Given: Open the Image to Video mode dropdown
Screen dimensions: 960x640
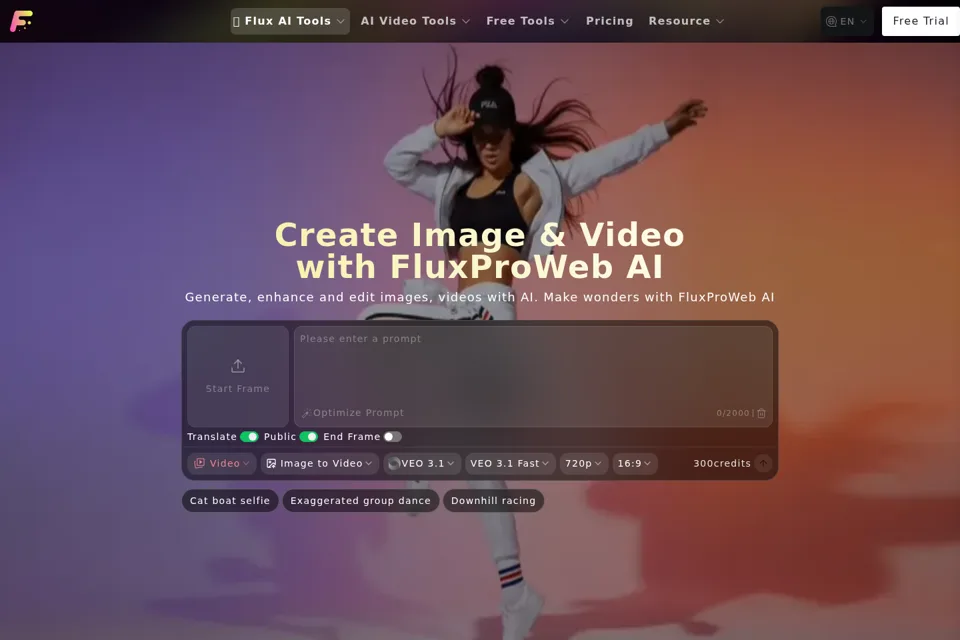Looking at the screenshot, I should [320, 464].
